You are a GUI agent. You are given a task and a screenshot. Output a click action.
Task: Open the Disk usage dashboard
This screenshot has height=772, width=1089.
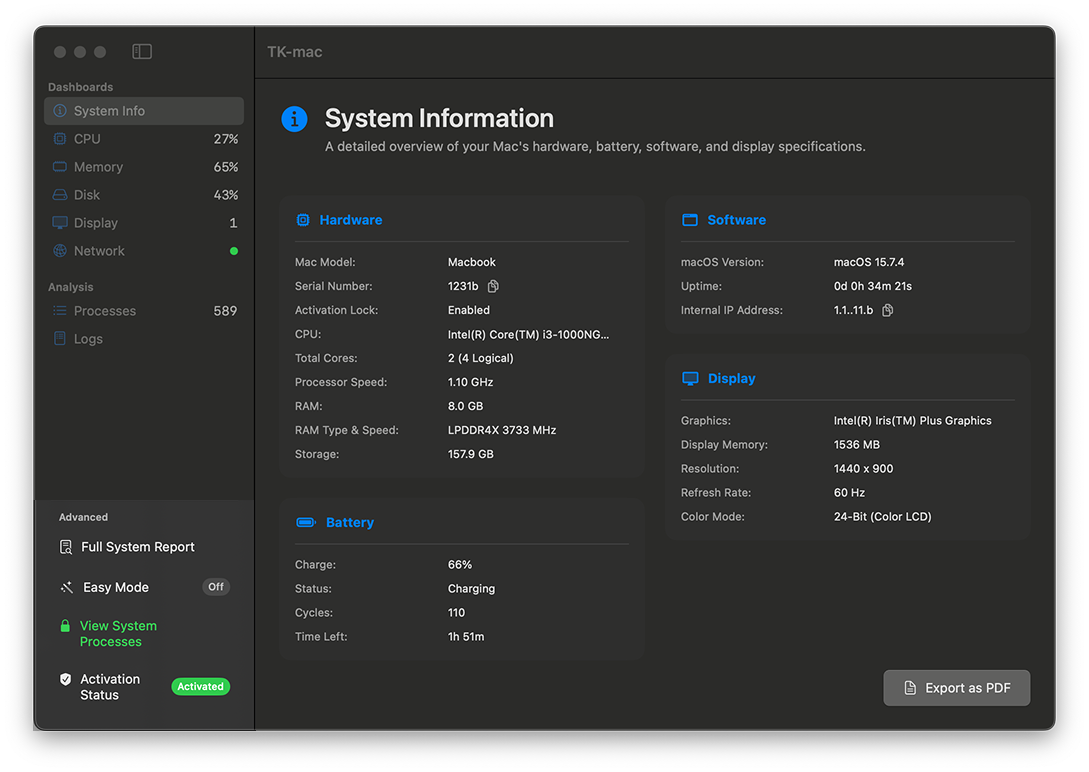click(x=85, y=194)
